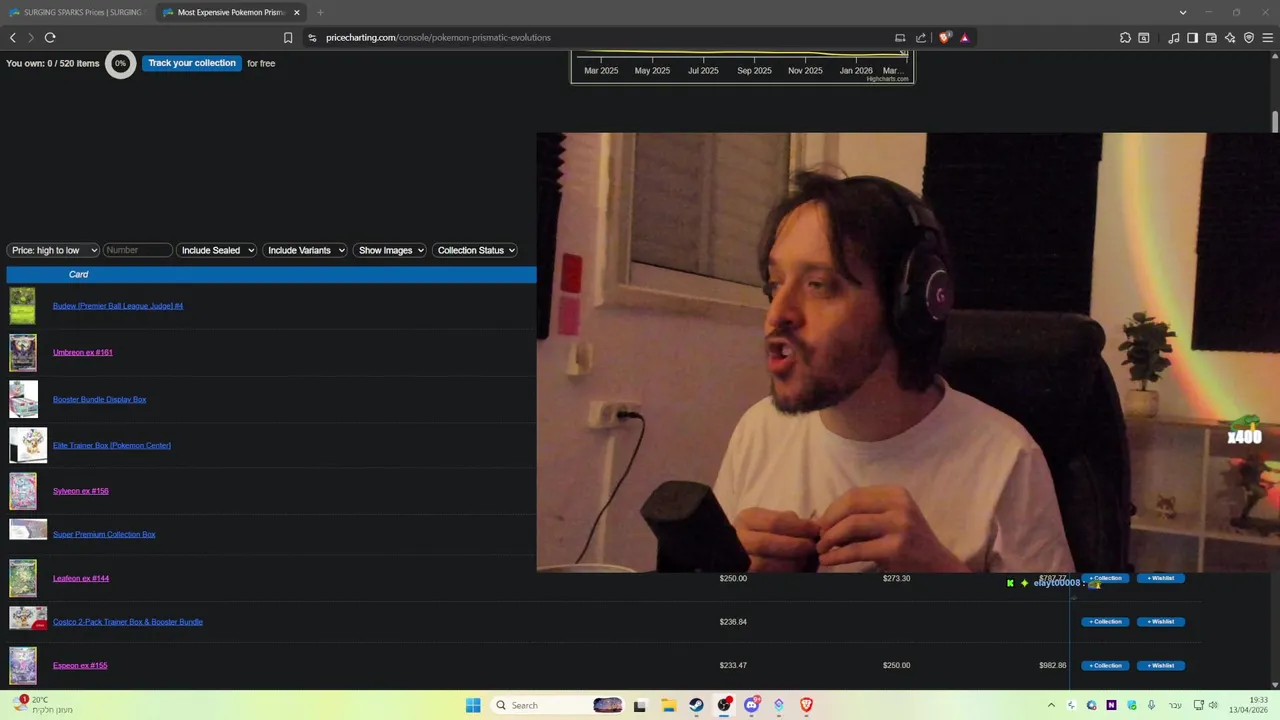This screenshot has width=1280, height=720.
Task: Open Discord from the taskbar
Action: pyautogui.click(x=751, y=705)
